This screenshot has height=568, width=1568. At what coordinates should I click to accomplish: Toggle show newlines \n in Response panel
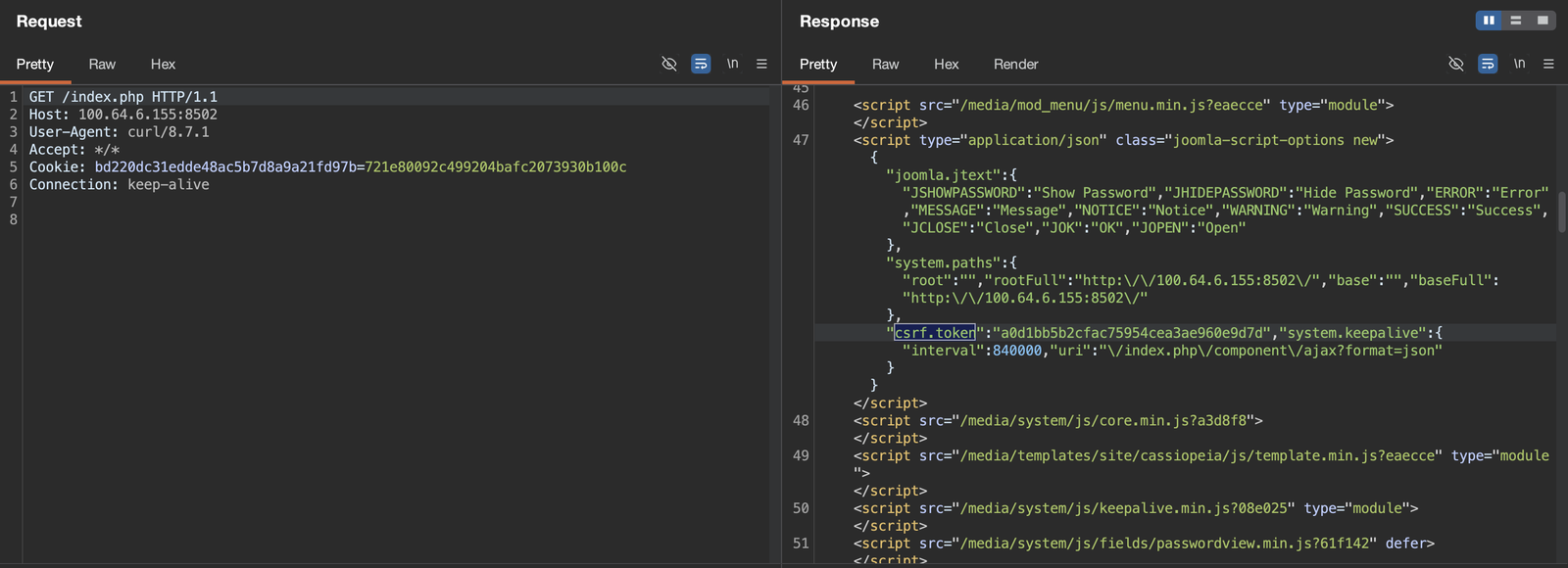[1519, 64]
